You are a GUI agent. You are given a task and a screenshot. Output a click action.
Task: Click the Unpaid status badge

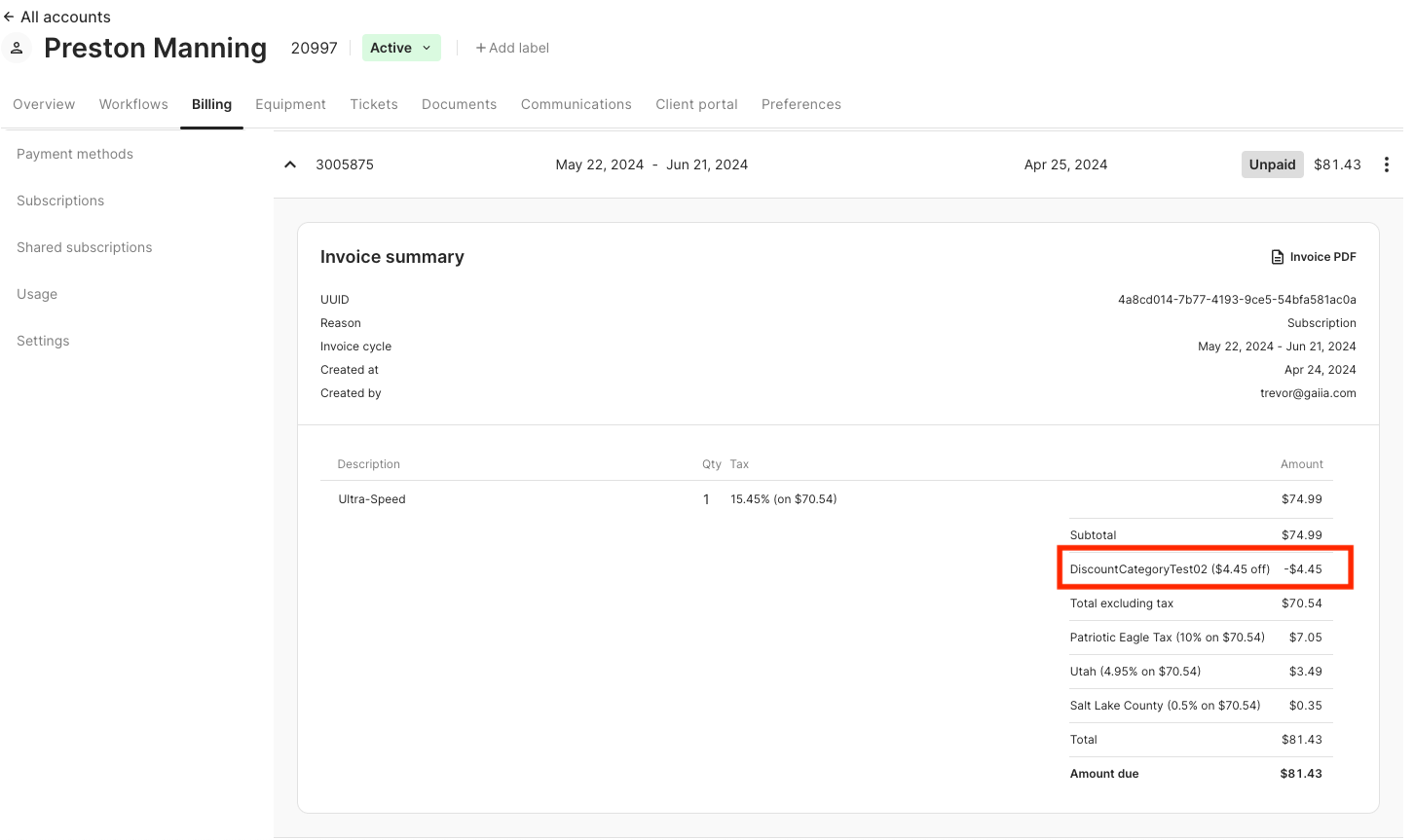pos(1272,164)
